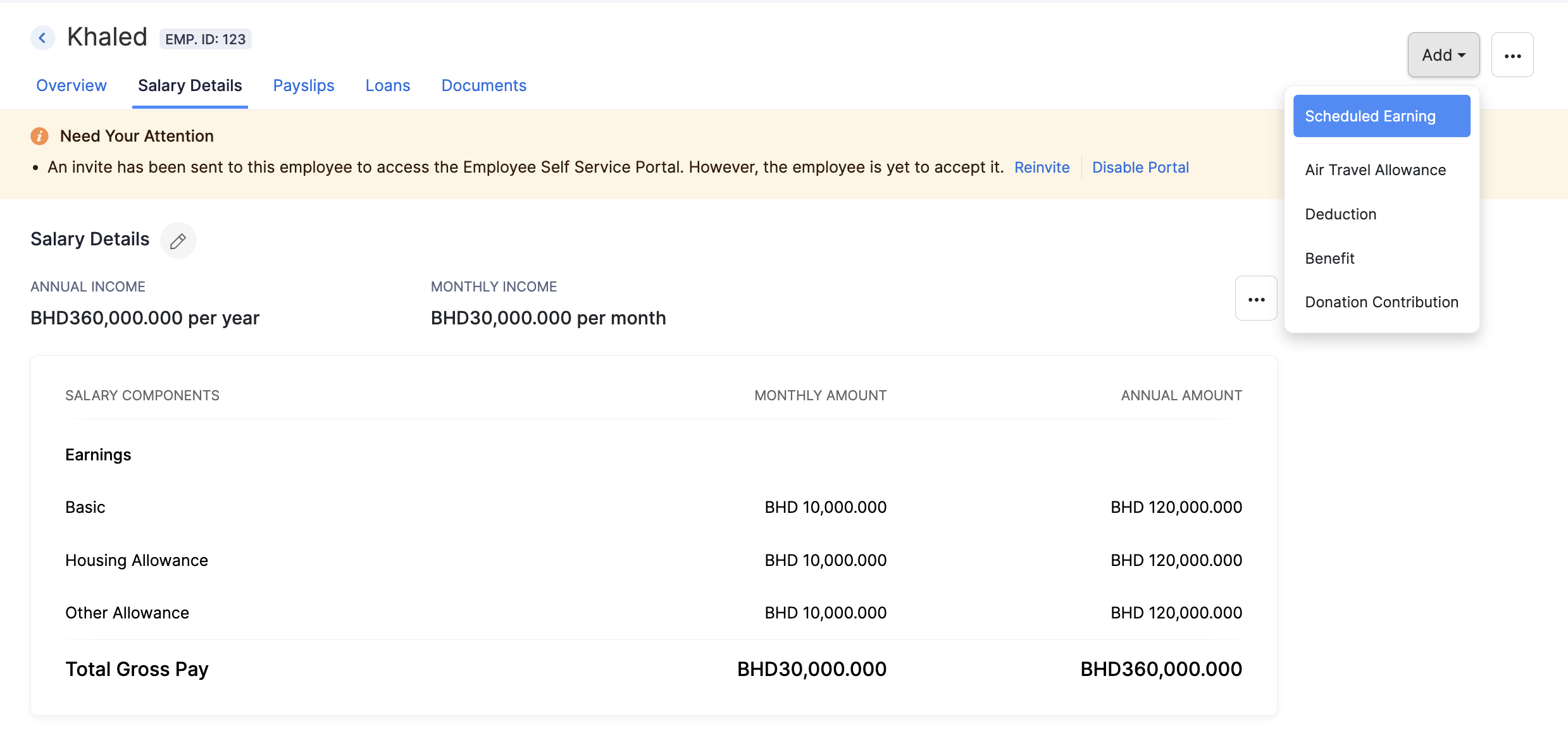
Task: Open the Loans tab
Action: [x=388, y=85]
